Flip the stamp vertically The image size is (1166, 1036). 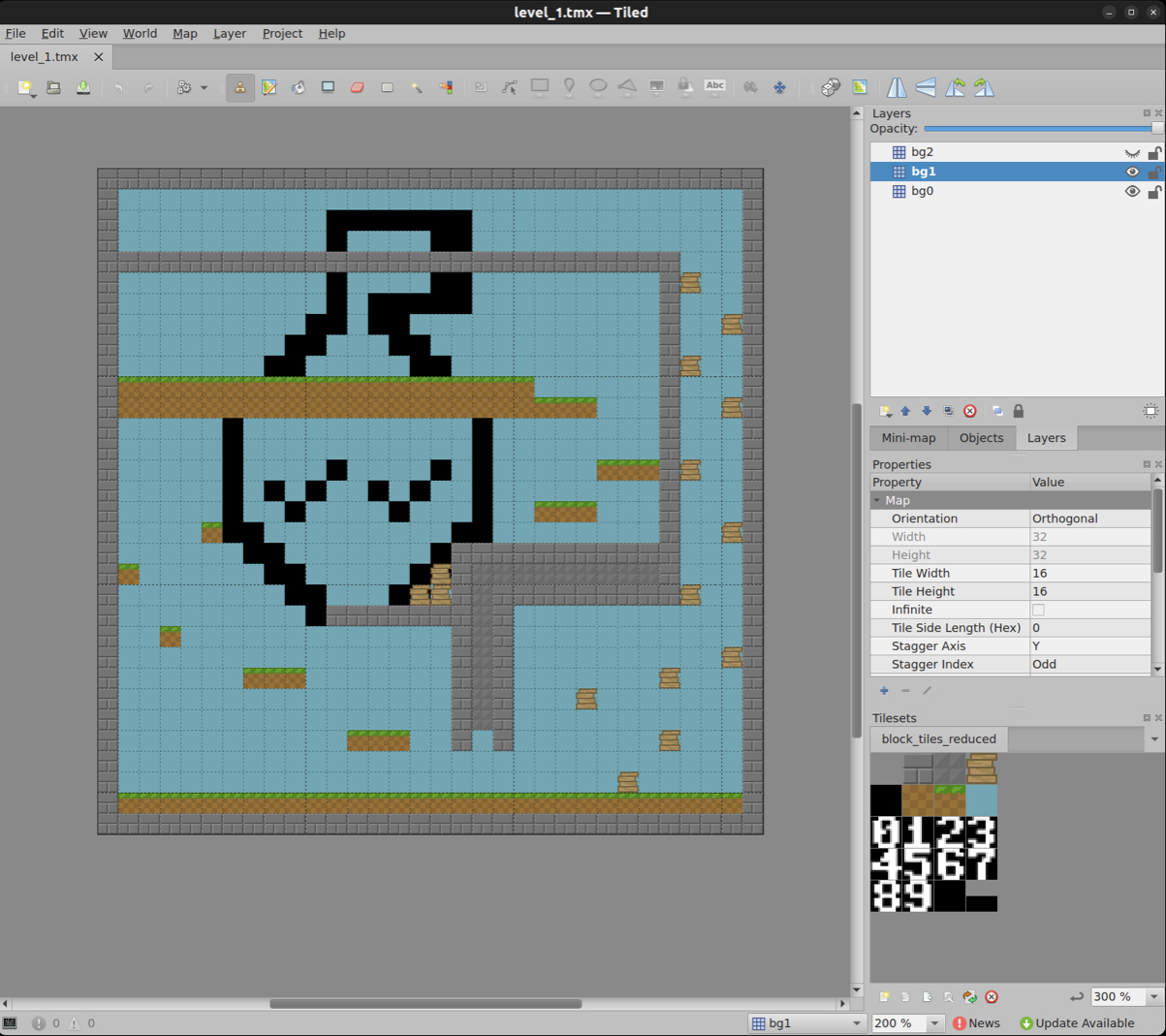coord(926,87)
